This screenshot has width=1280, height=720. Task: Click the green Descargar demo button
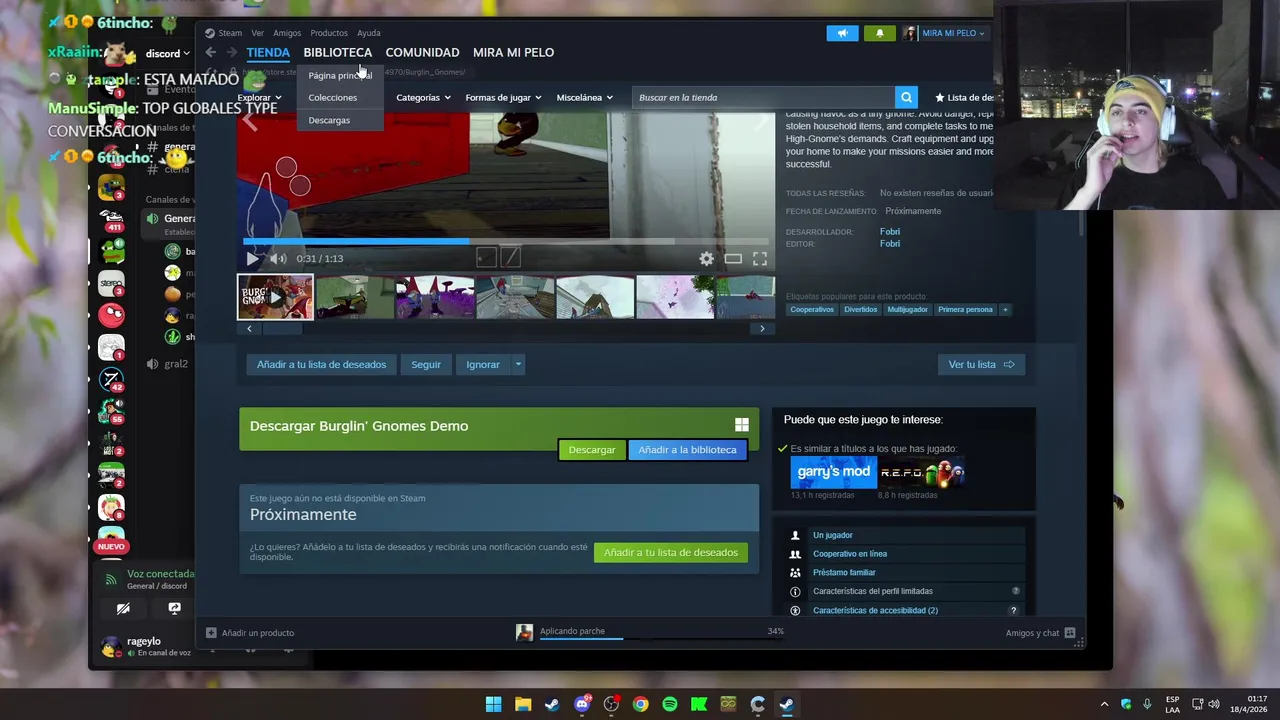point(592,450)
